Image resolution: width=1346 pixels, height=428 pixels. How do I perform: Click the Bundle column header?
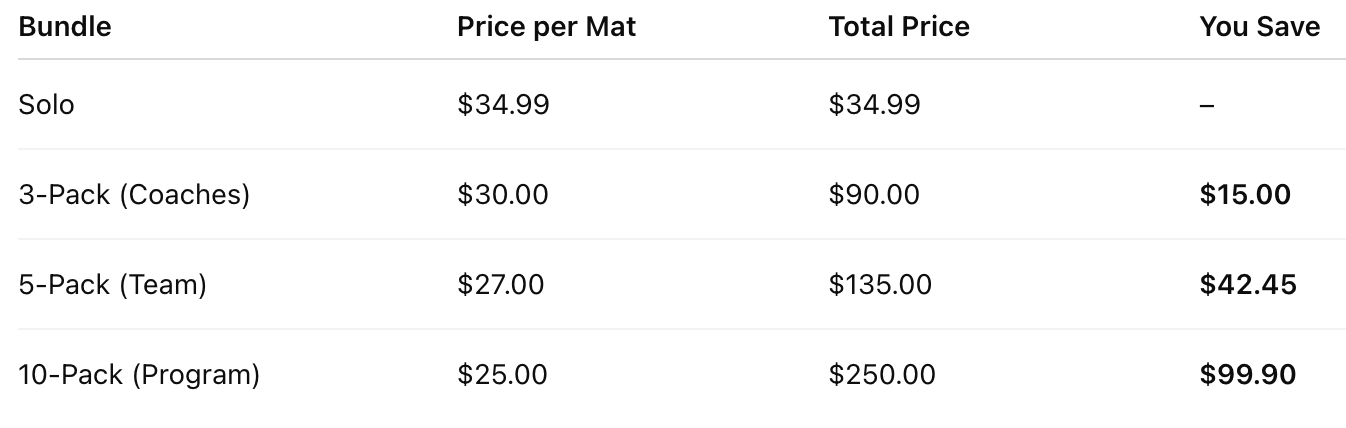[65, 27]
